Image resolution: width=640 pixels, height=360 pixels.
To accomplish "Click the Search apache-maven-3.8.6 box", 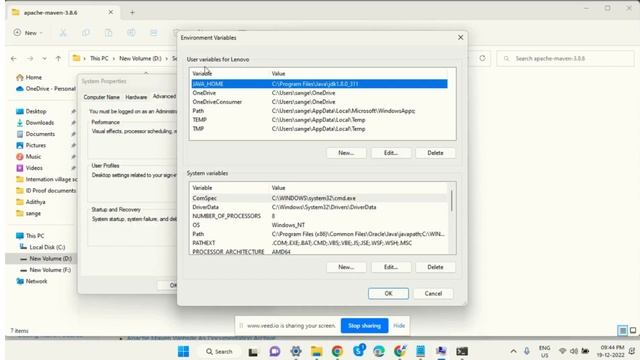I will click(566, 58).
